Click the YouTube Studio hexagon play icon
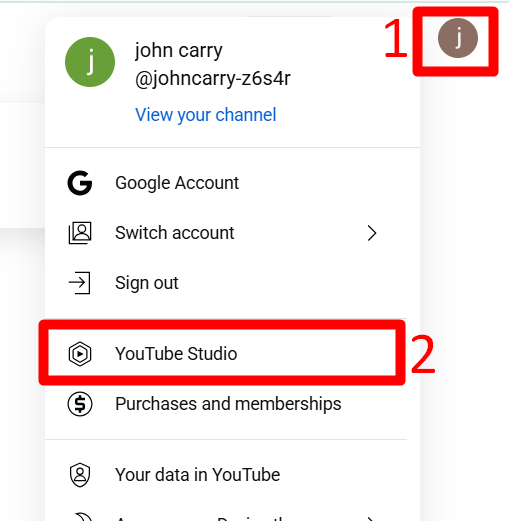 [x=80, y=354]
